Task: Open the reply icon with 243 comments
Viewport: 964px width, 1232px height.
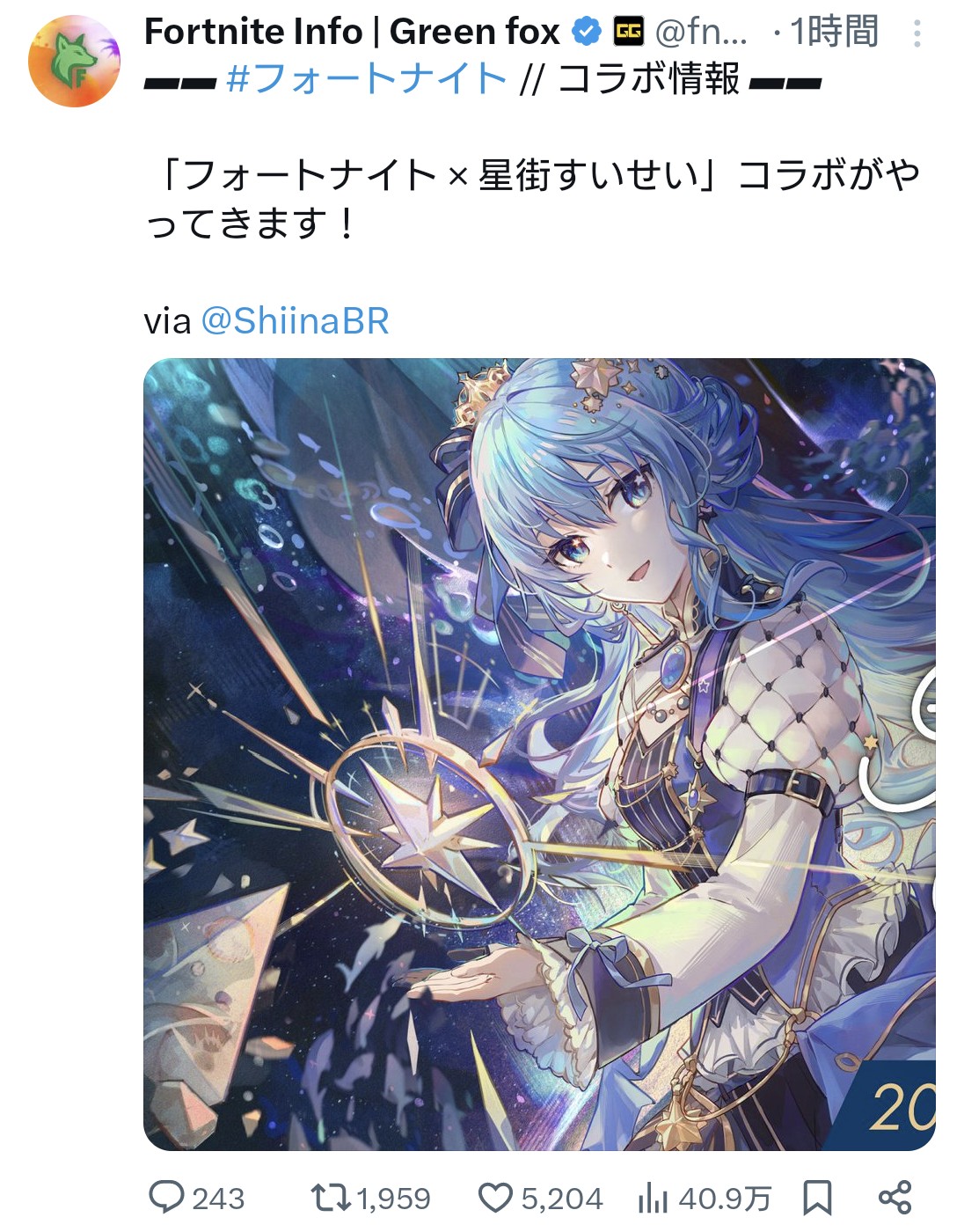Action: [166, 1197]
